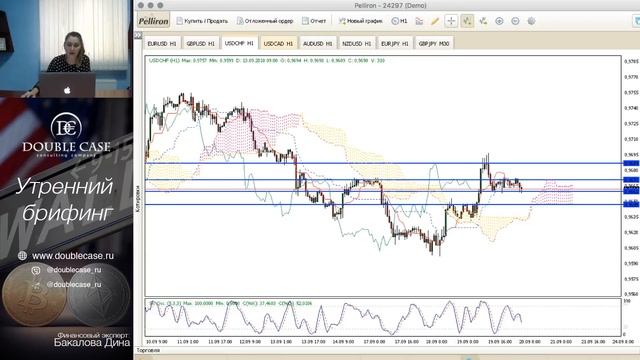Click the presenter webcam thumbnail

click(66, 48)
